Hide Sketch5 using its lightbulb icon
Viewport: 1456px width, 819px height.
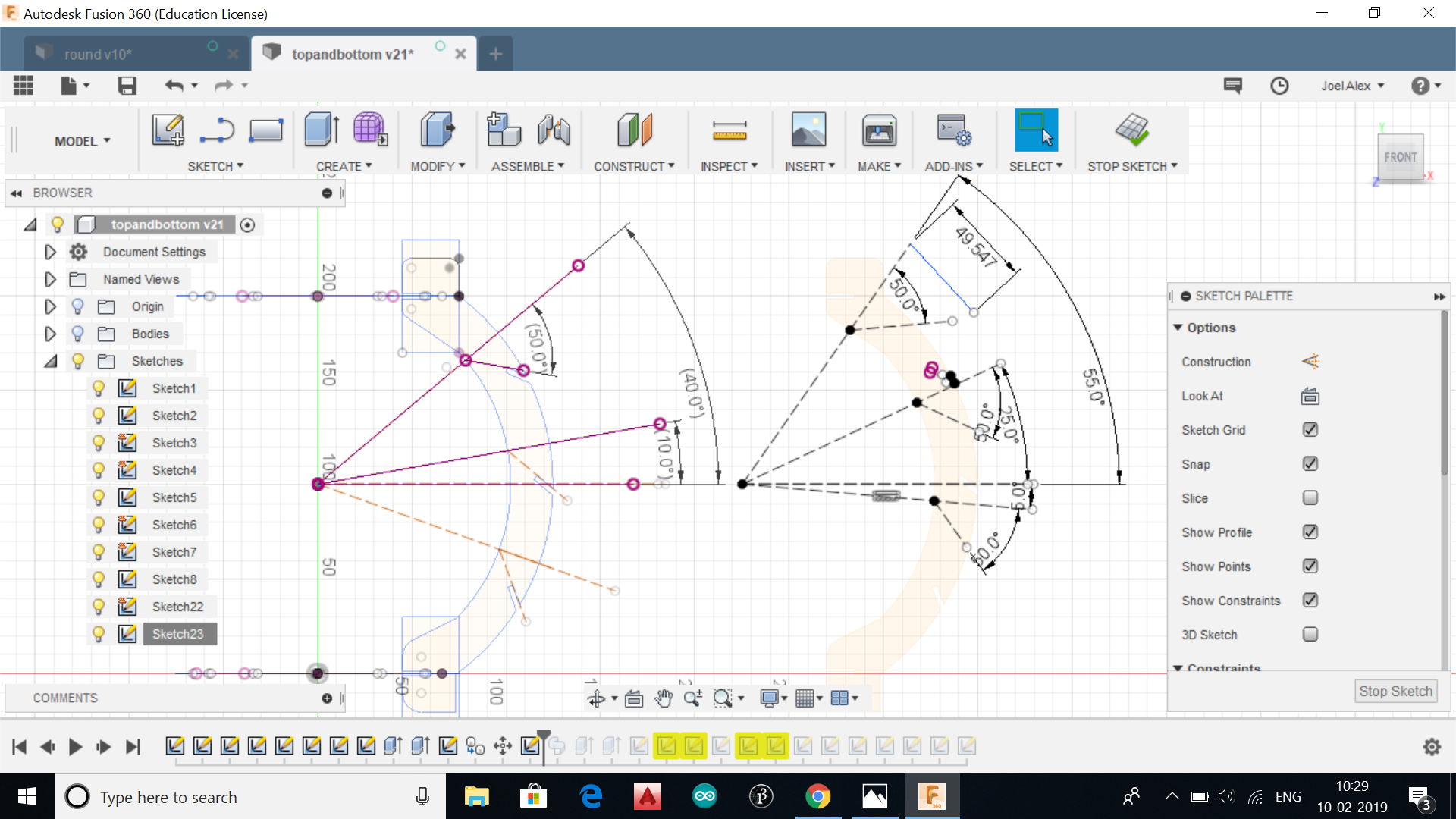point(98,497)
